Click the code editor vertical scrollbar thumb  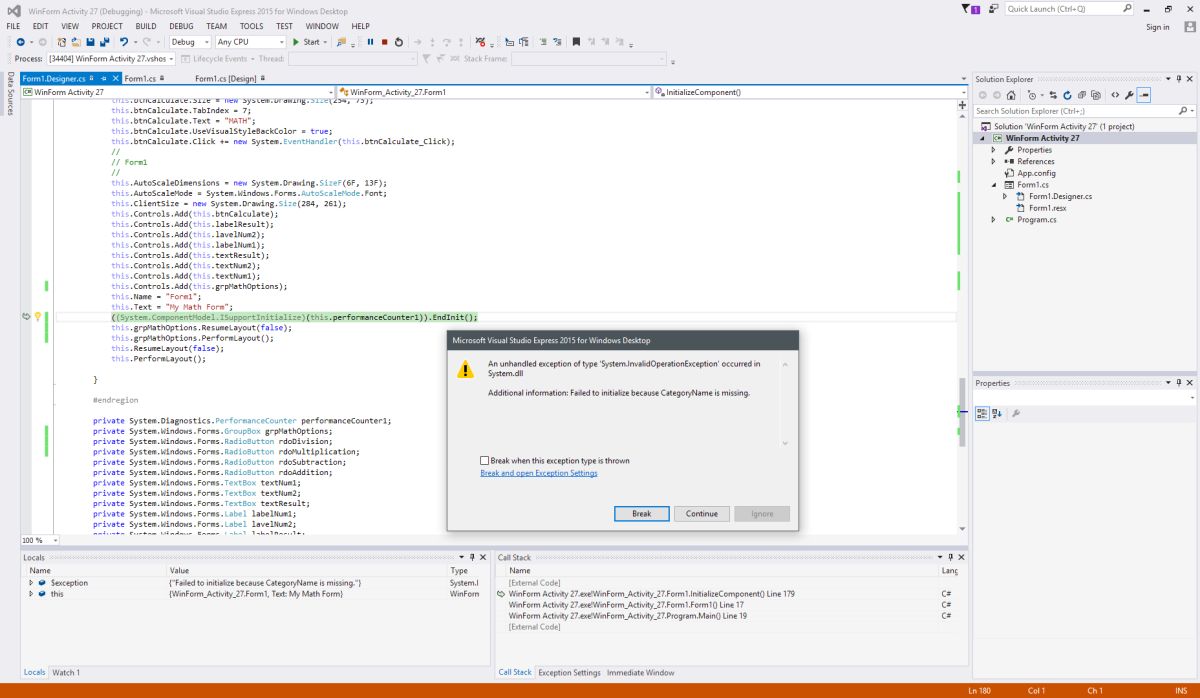click(x=962, y=410)
